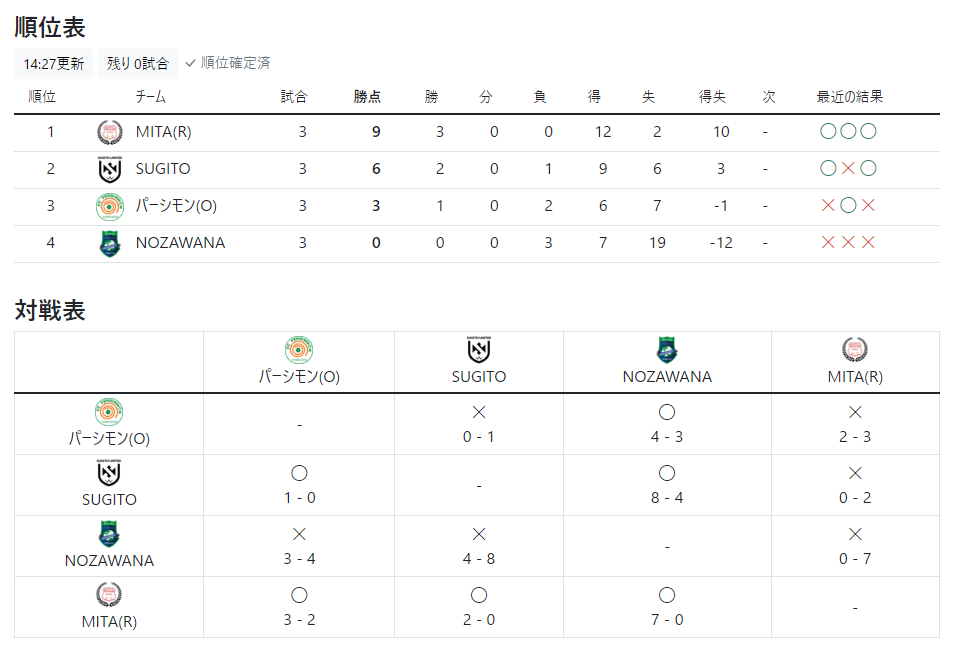Click パーシモン(O) logo in standings row

point(110,206)
